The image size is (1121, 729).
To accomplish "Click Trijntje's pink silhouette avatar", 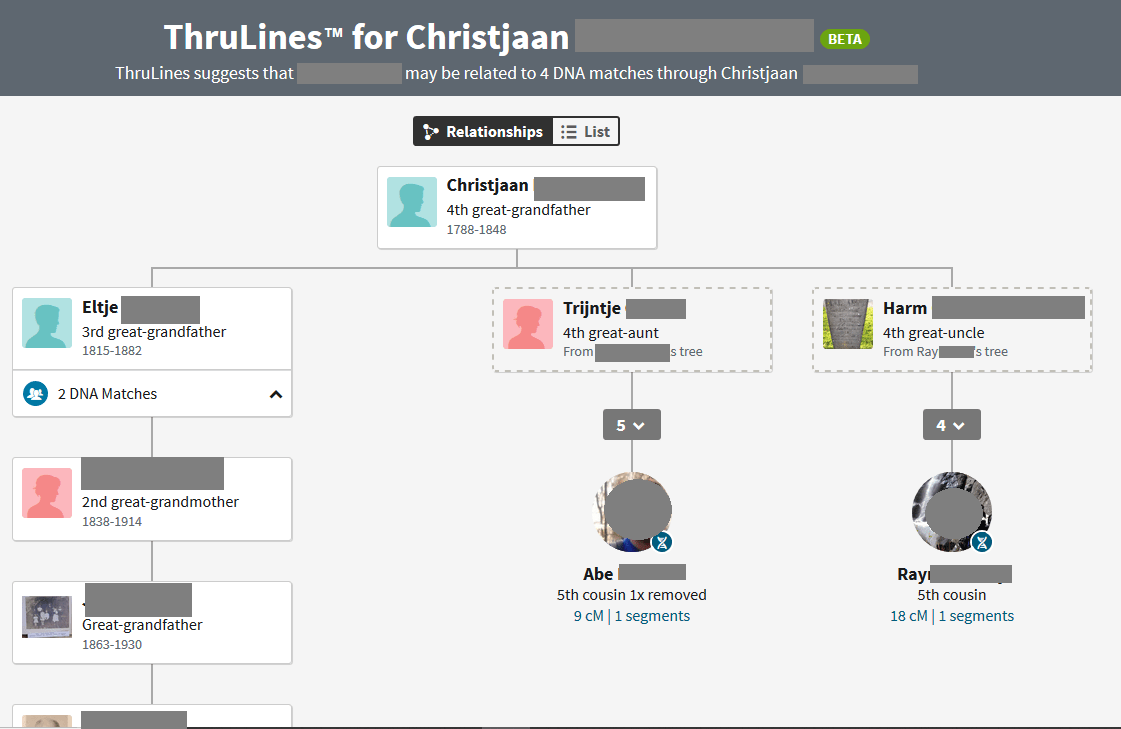I will (x=528, y=324).
